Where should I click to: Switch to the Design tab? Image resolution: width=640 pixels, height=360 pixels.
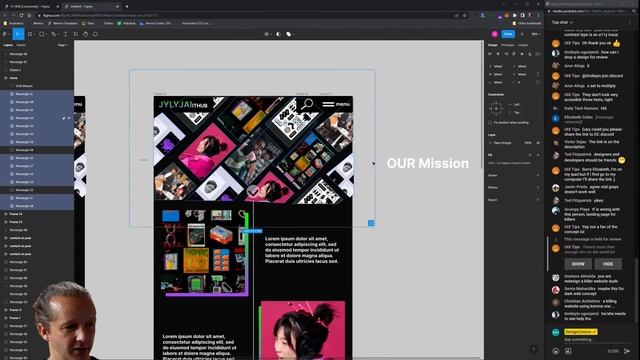(493, 45)
